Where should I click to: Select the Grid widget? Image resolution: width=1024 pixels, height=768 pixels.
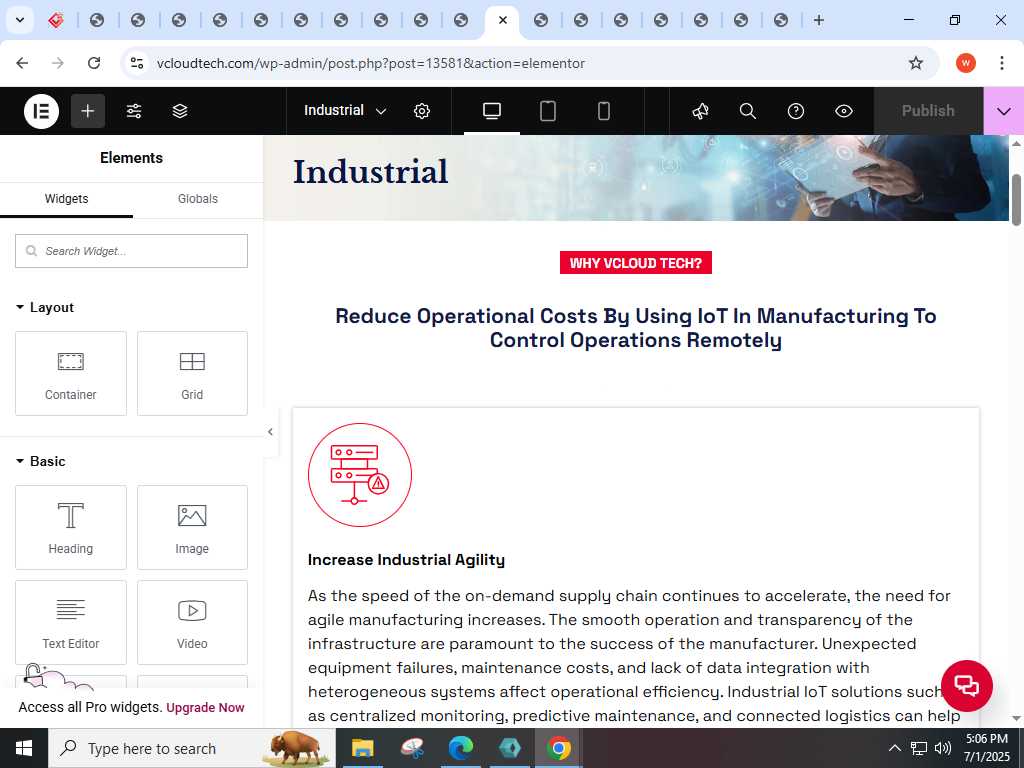192,374
